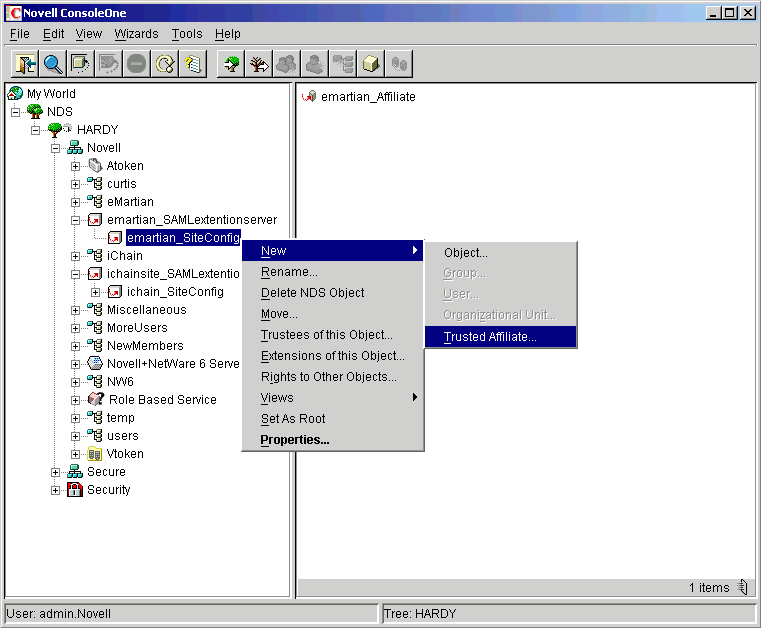Click the exit-container toolbar icon with arrow
Viewport: 761px width, 628px height.
pos(25,64)
